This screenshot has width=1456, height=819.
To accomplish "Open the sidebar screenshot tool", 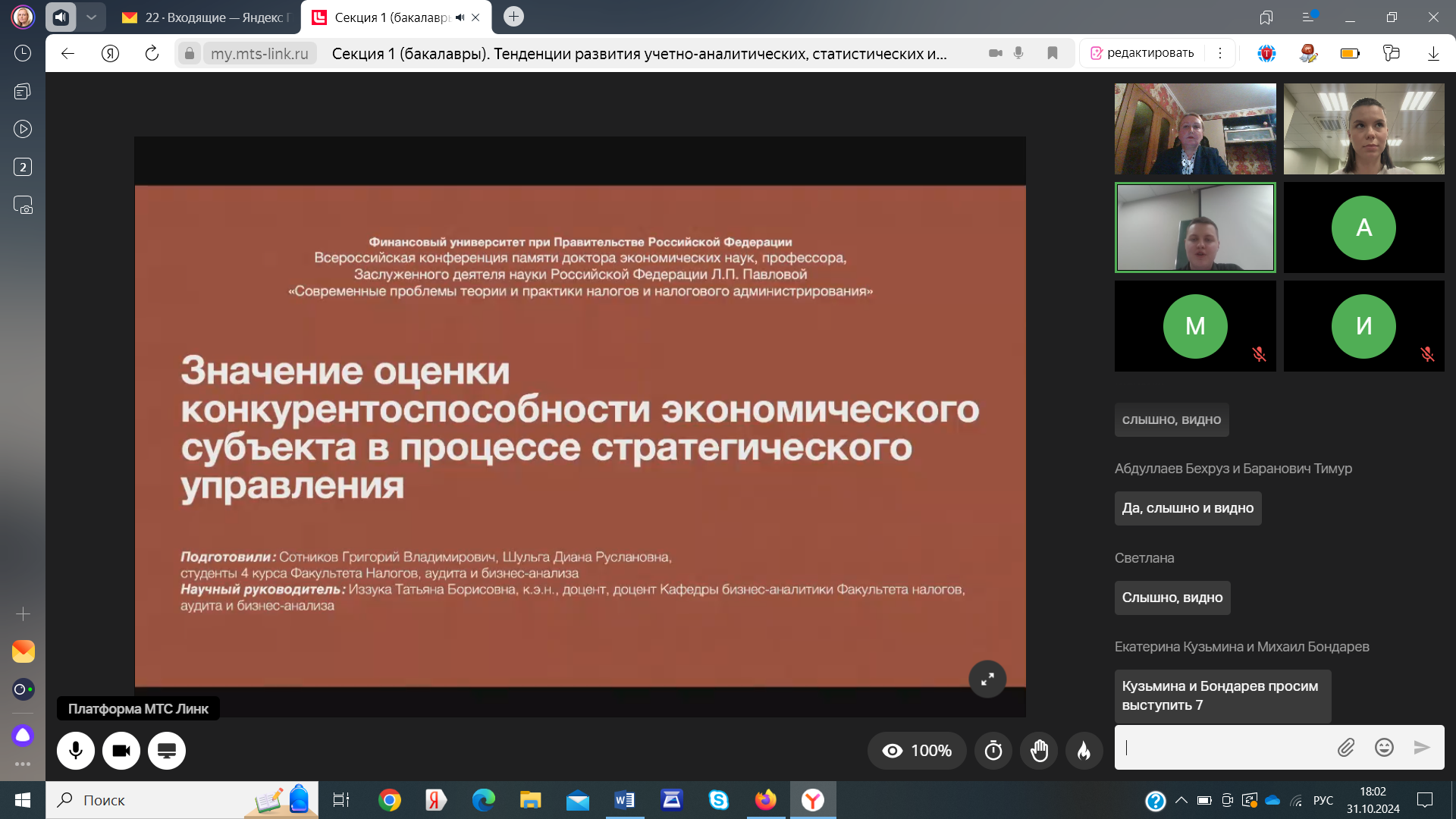I will (x=23, y=205).
